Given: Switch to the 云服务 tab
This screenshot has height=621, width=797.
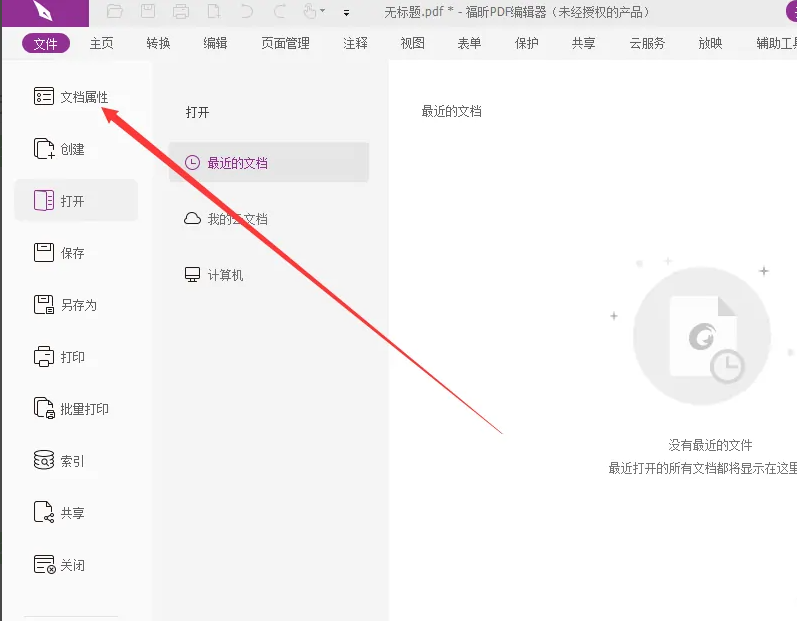Looking at the screenshot, I should (x=647, y=44).
